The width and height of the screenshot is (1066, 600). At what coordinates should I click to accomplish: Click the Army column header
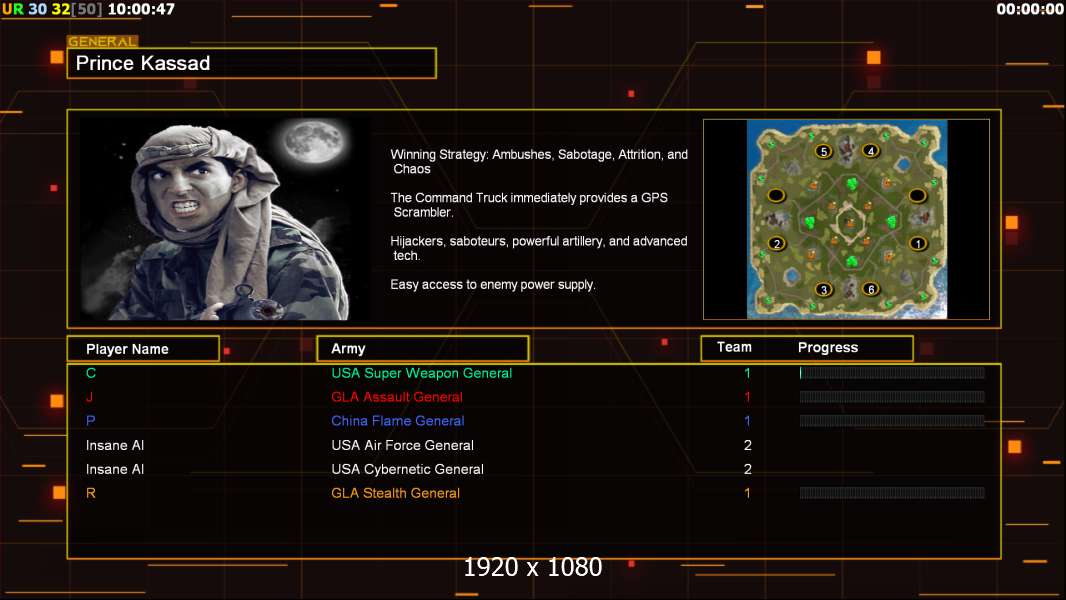tap(423, 349)
